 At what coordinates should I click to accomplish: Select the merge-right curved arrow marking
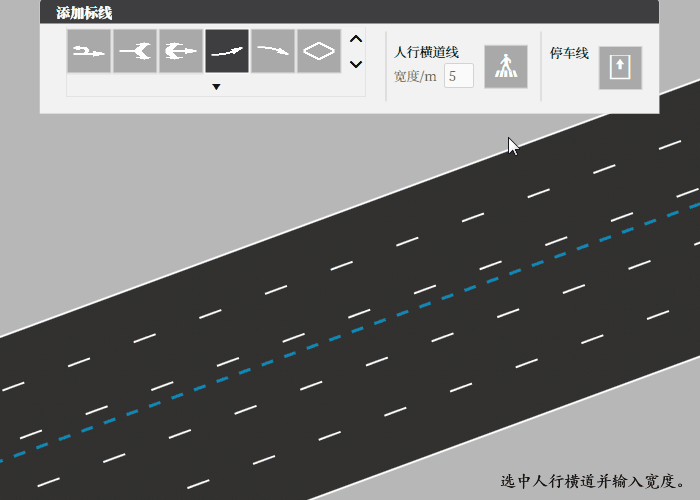(273, 51)
